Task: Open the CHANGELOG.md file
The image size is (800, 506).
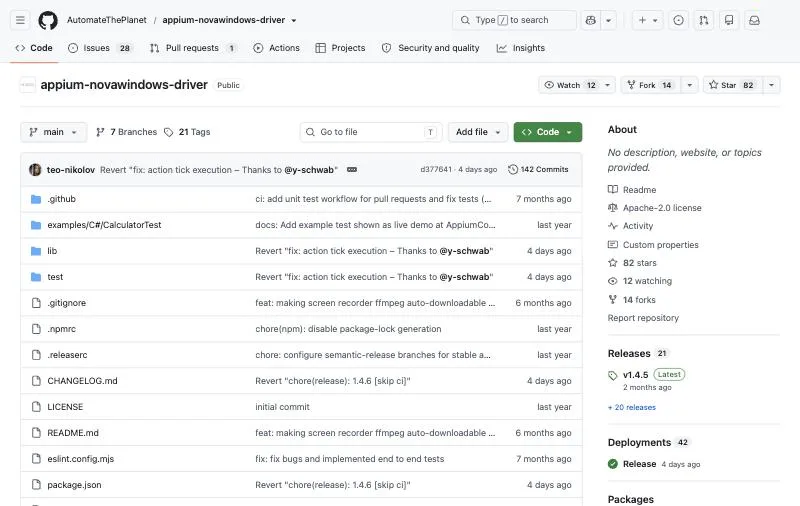Action: click(x=83, y=381)
